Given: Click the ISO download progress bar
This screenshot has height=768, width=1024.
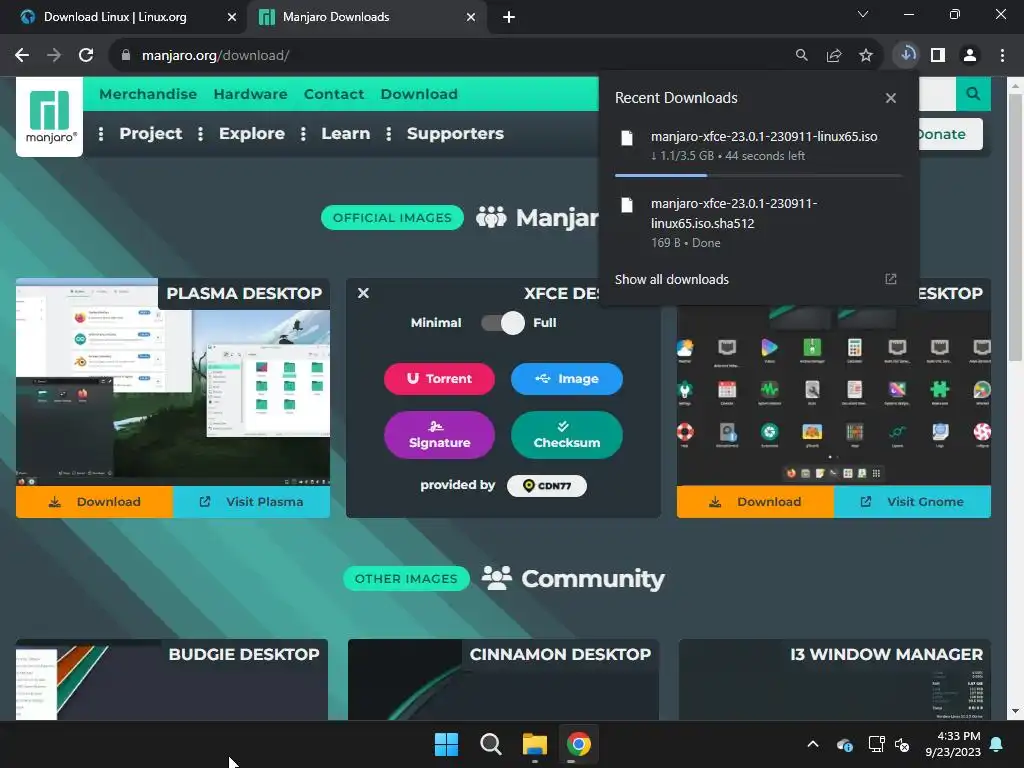Looking at the screenshot, I should (x=758, y=175).
